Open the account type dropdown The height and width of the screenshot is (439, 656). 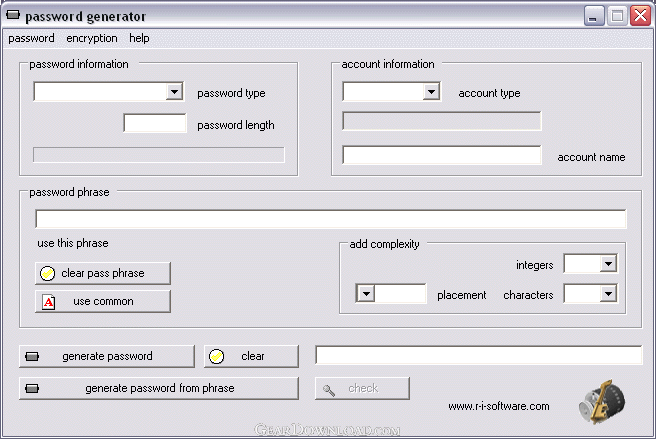tap(431, 92)
